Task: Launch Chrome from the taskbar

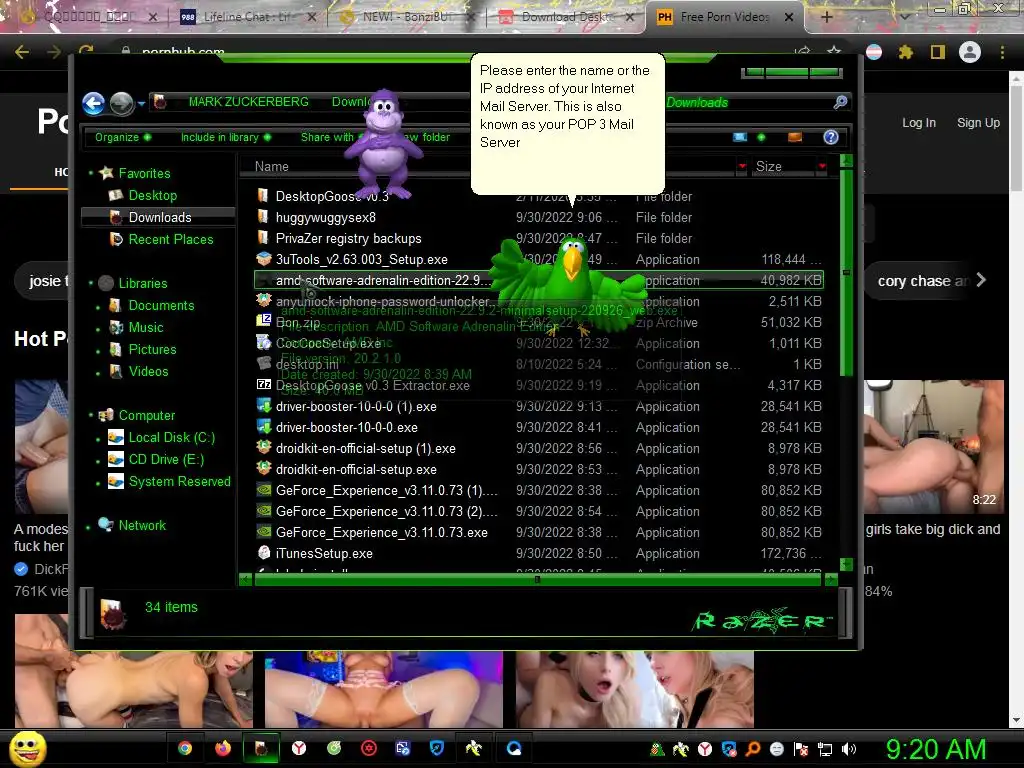Action: tap(185, 748)
